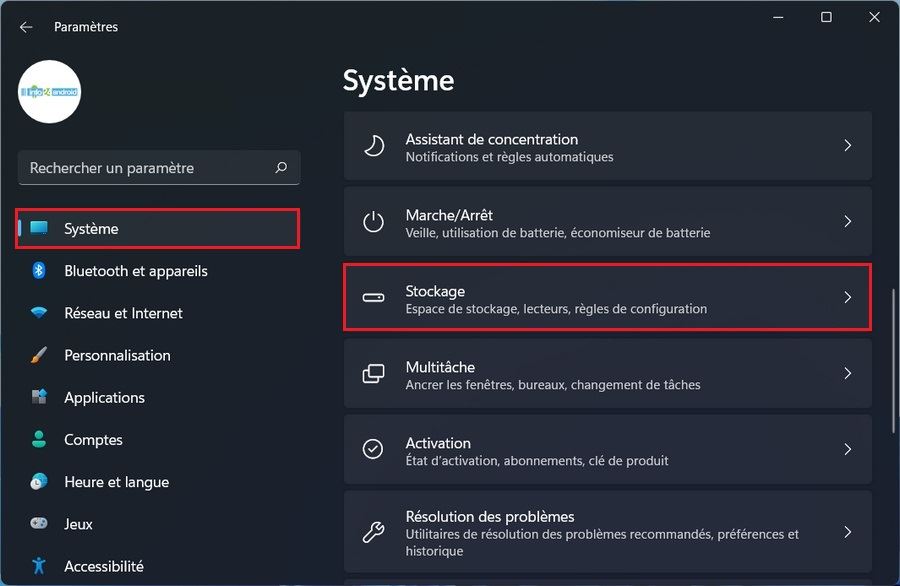The image size is (900, 586).
Task: Open Résolution des problèmes settings
Action: (608, 532)
